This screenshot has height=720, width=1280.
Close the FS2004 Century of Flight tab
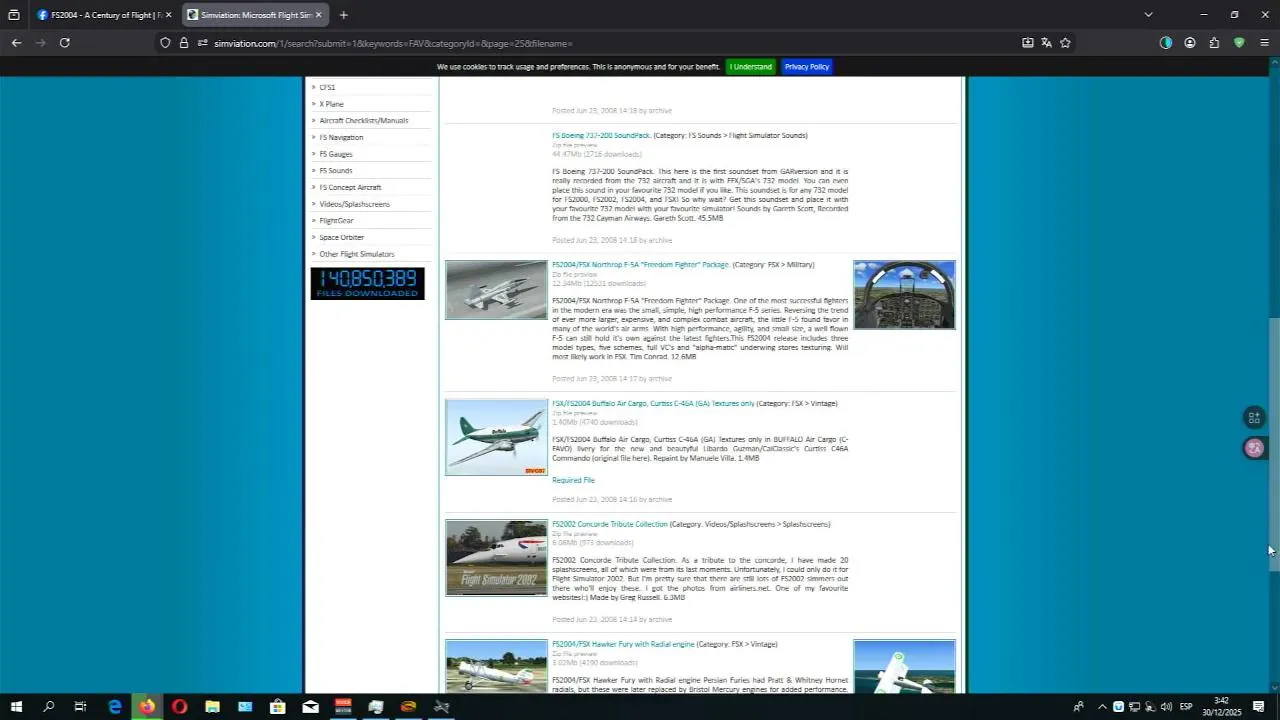[x=168, y=15]
